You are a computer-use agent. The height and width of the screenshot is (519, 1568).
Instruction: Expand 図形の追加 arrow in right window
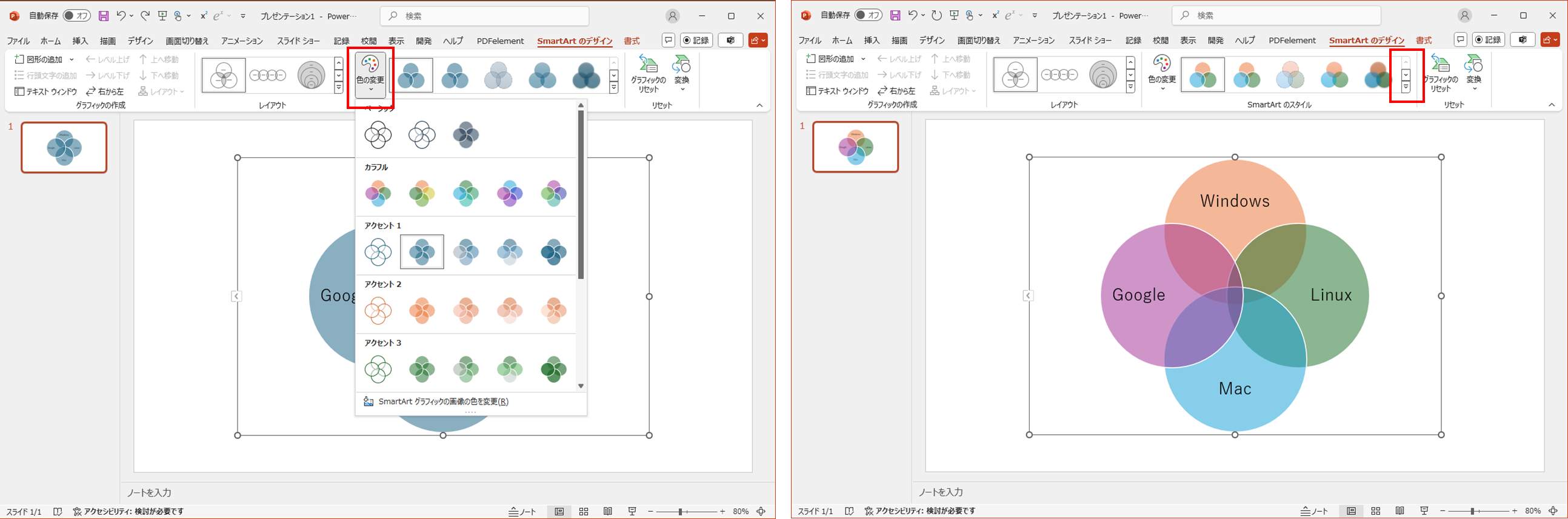pos(864,59)
